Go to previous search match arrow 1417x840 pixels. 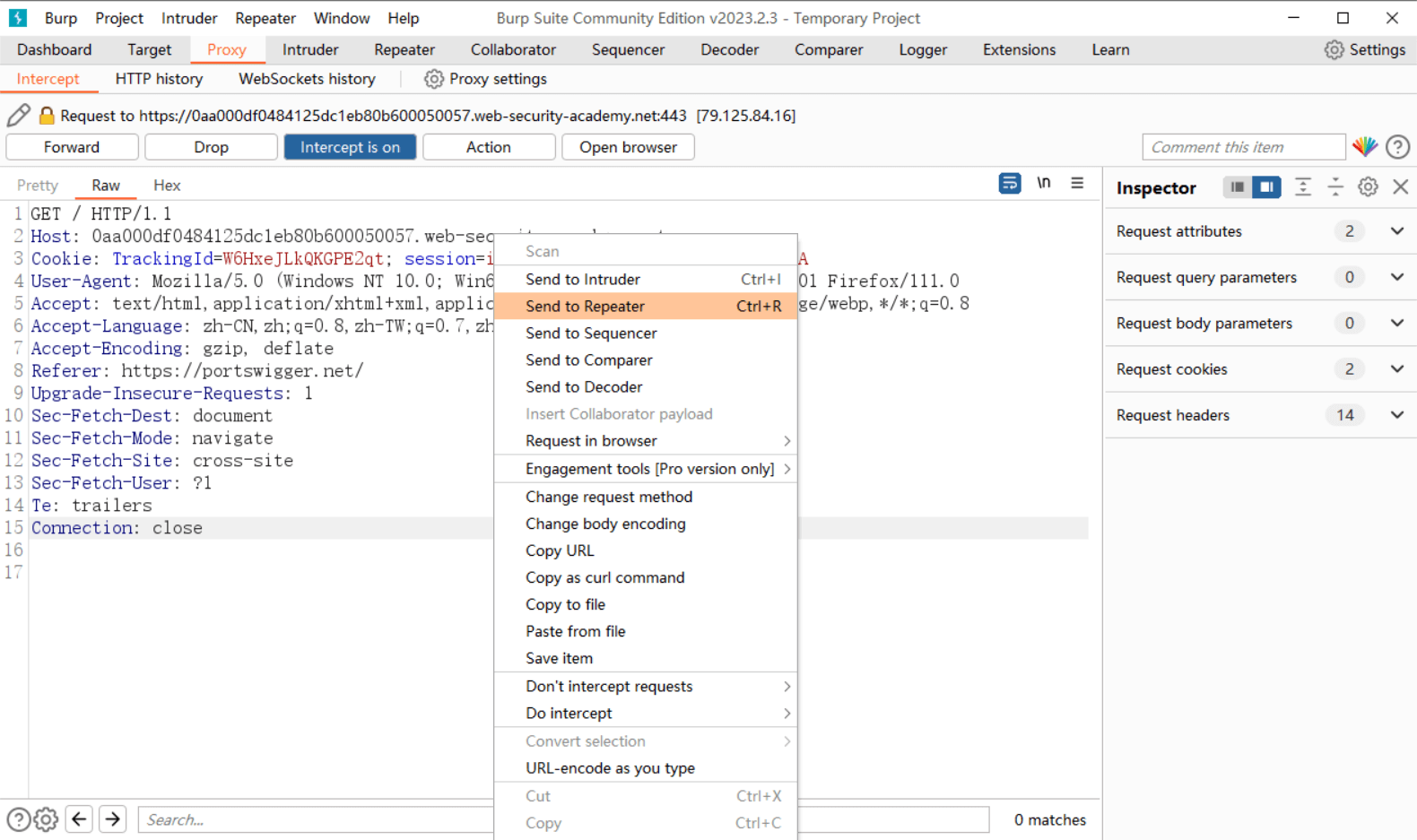coord(79,819)
